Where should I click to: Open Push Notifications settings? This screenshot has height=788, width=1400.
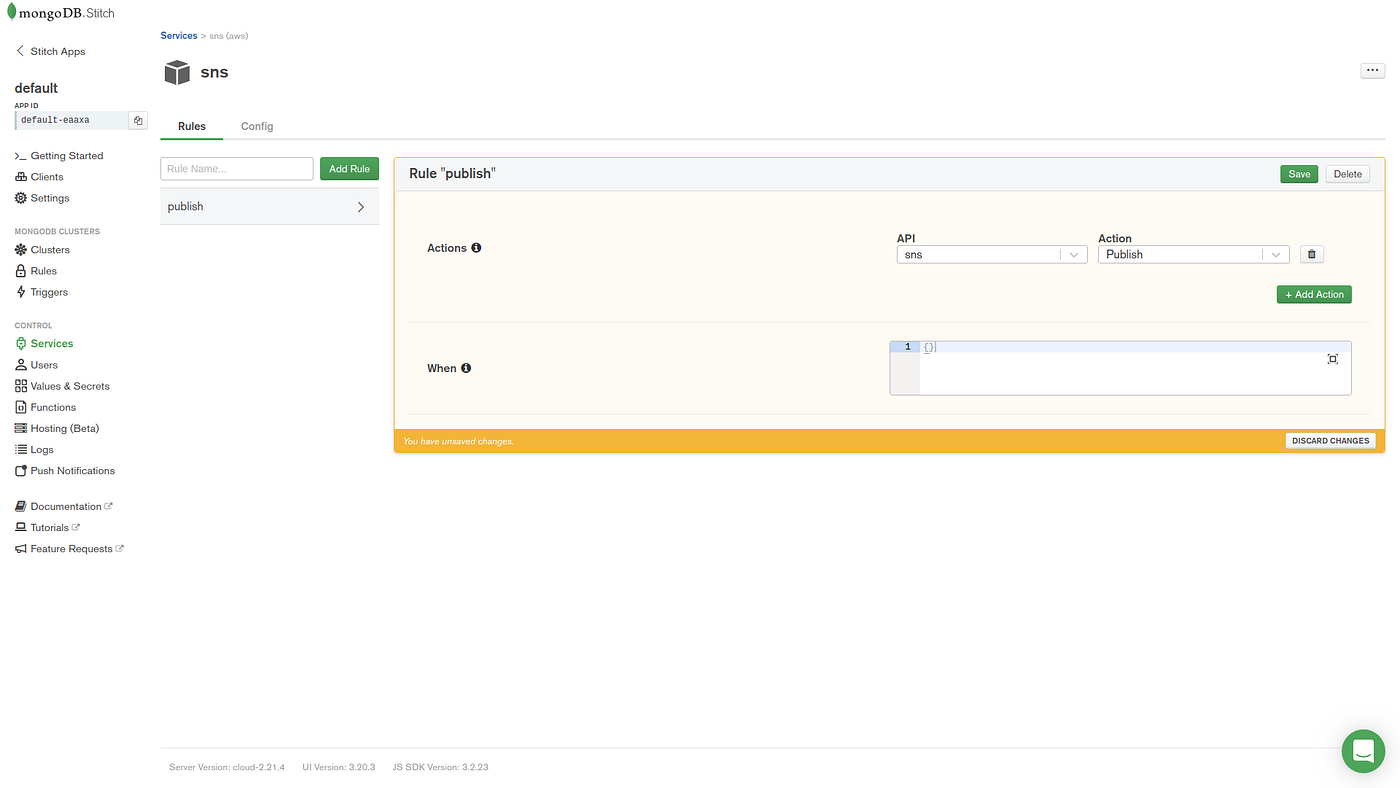tap(72, 470)
